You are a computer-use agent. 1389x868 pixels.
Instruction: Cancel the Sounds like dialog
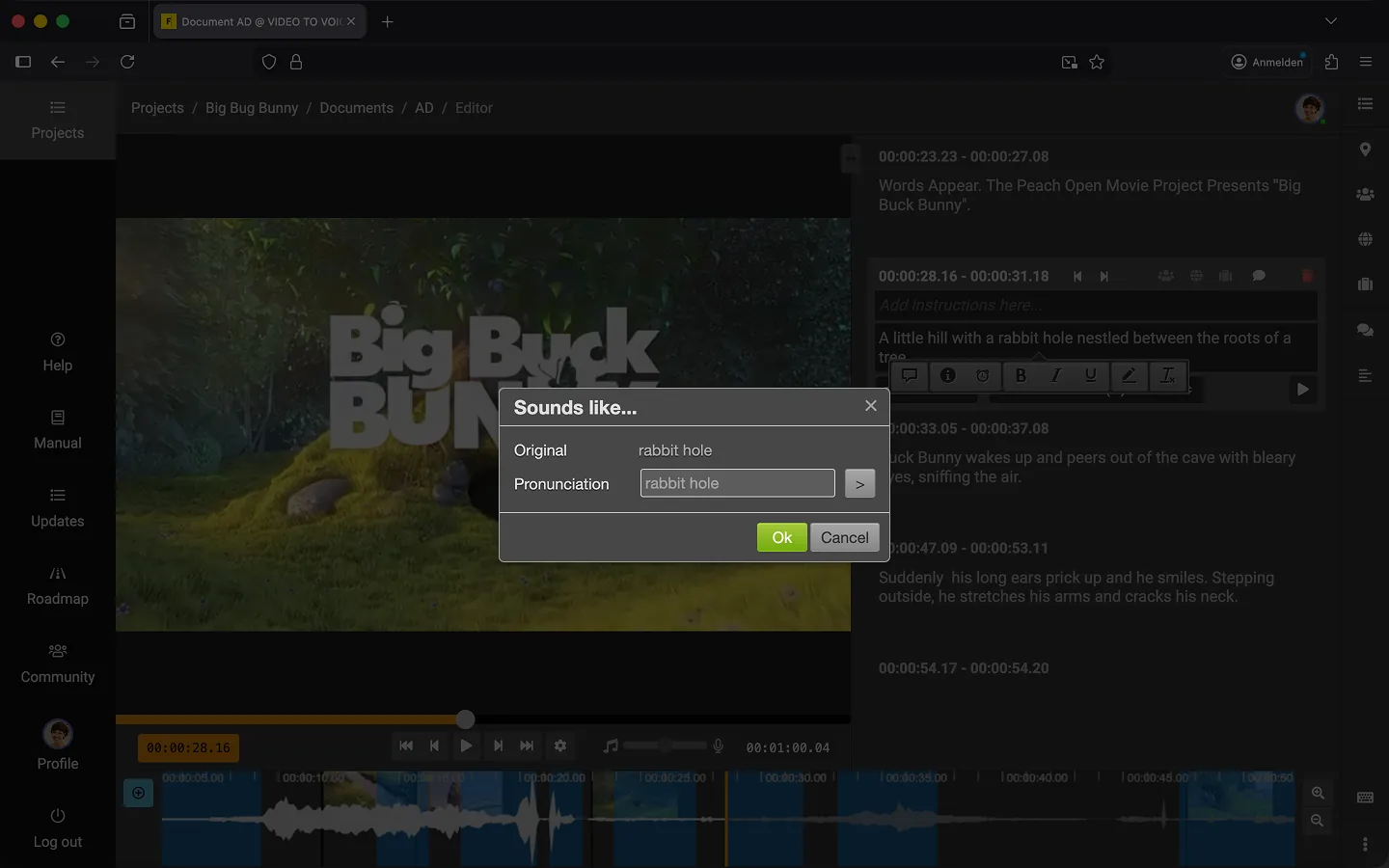click(x=844, y=537)
